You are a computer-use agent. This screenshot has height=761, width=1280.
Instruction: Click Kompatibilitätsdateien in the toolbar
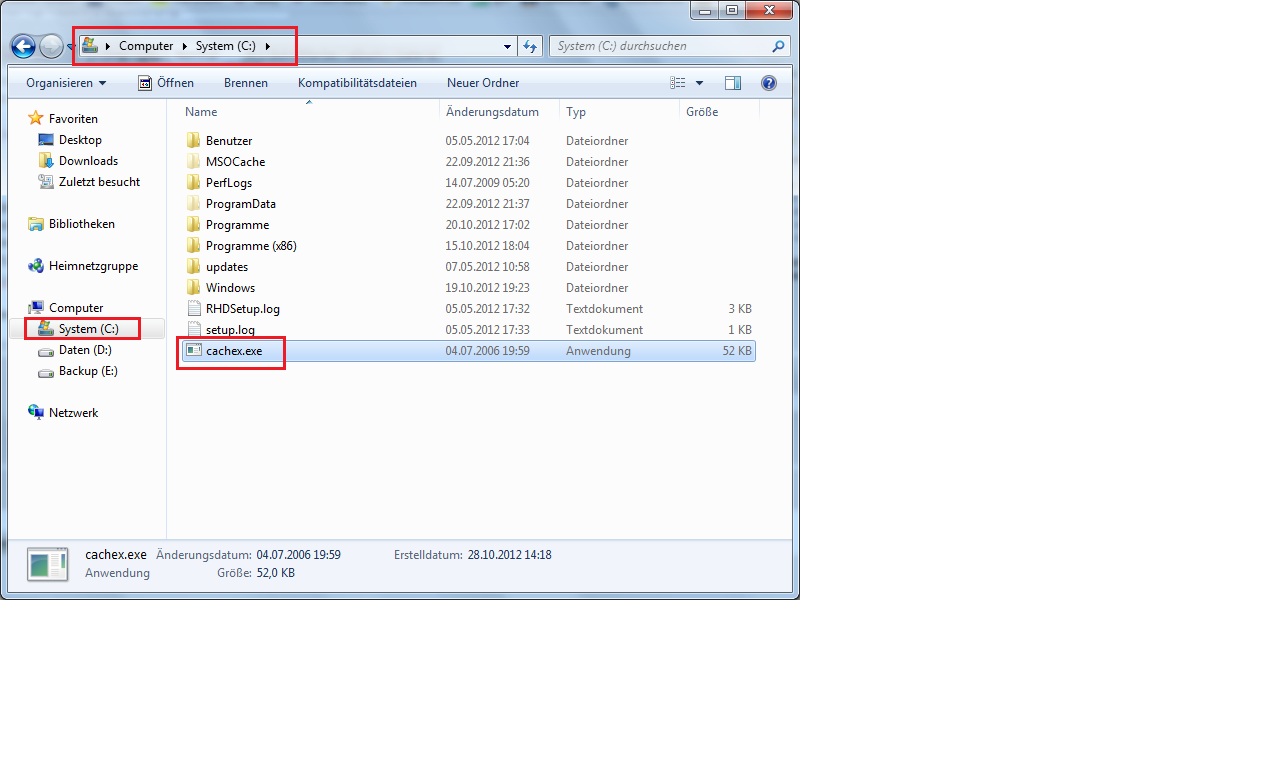(x=357, y=83)
